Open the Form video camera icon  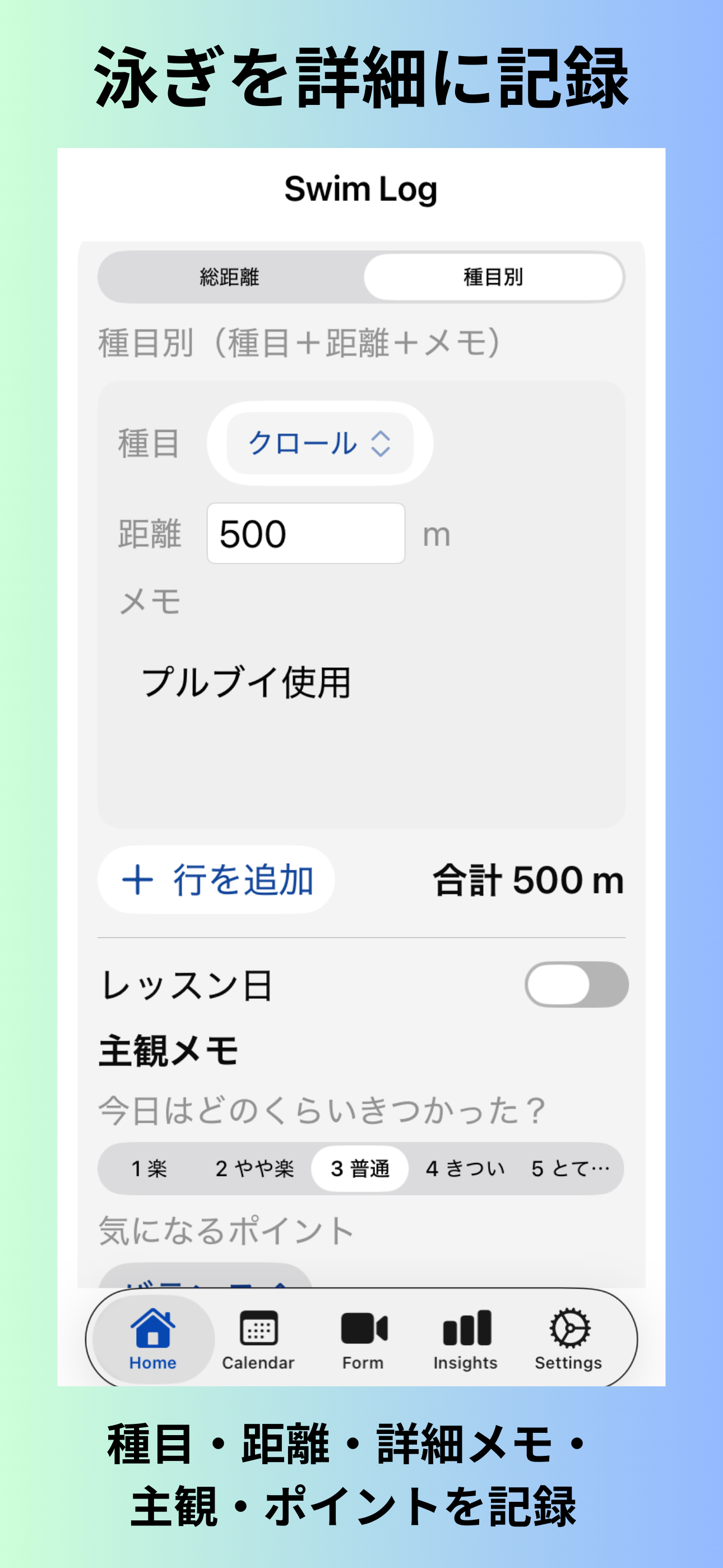tap(363, 1327)
